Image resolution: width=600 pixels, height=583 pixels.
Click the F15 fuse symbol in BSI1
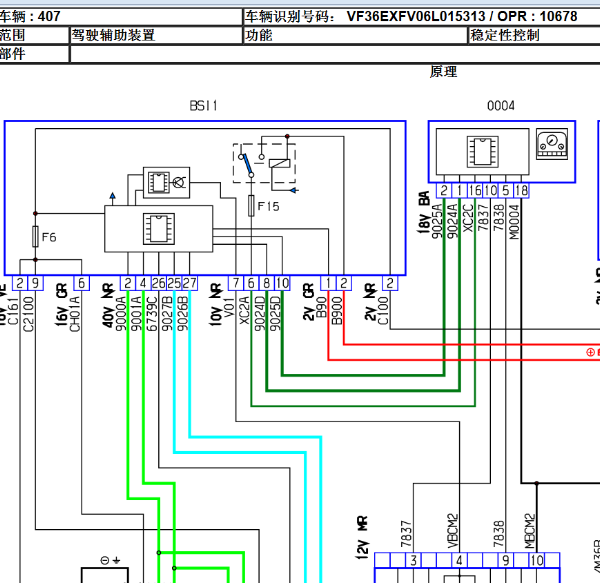pos(251,206)
